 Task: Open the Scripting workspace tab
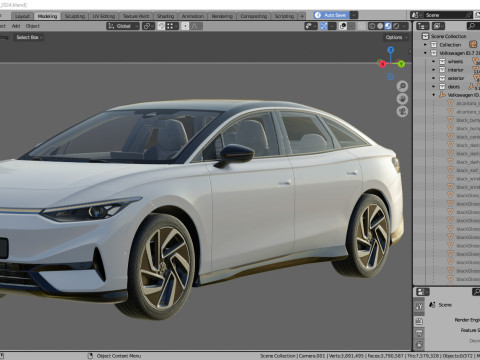(284, 16)
